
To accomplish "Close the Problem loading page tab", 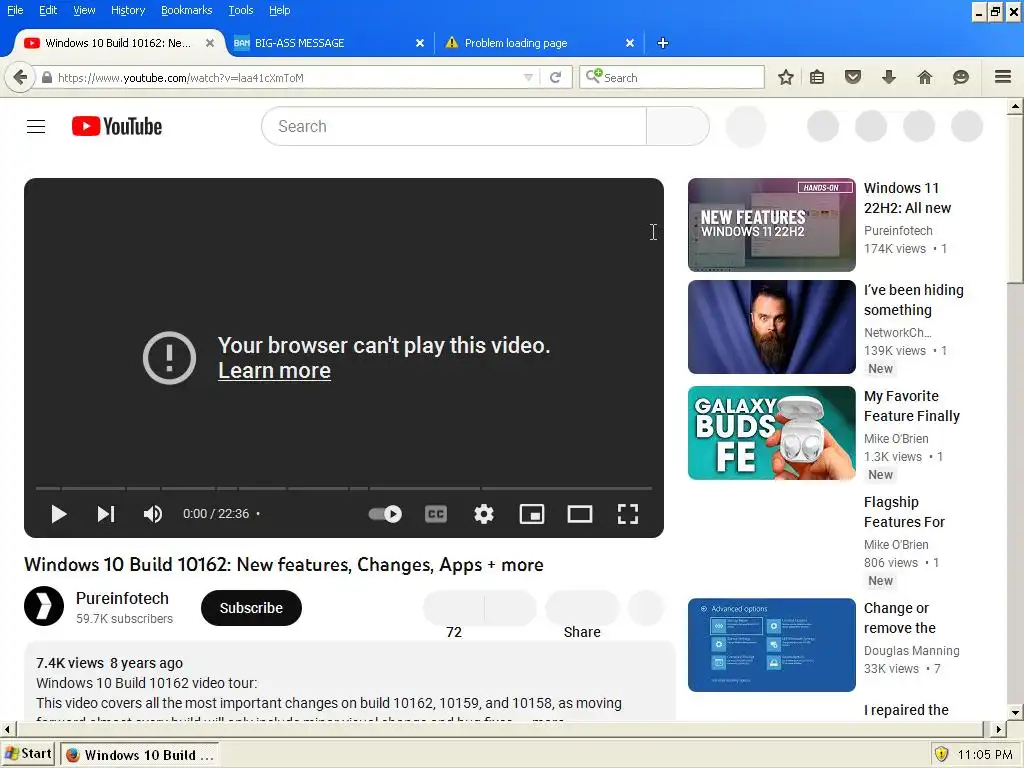I will pyautogui.click(x=630, y=43).
